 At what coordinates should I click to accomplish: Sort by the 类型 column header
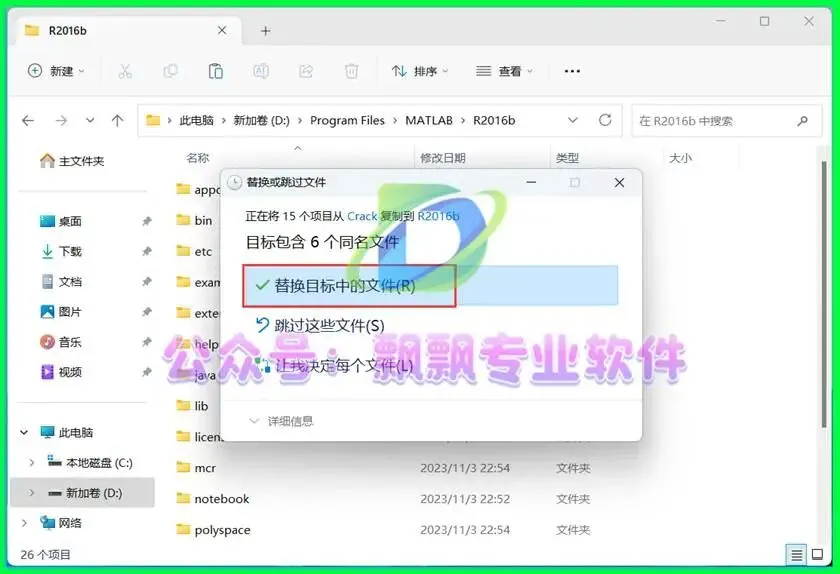[567, 158]
